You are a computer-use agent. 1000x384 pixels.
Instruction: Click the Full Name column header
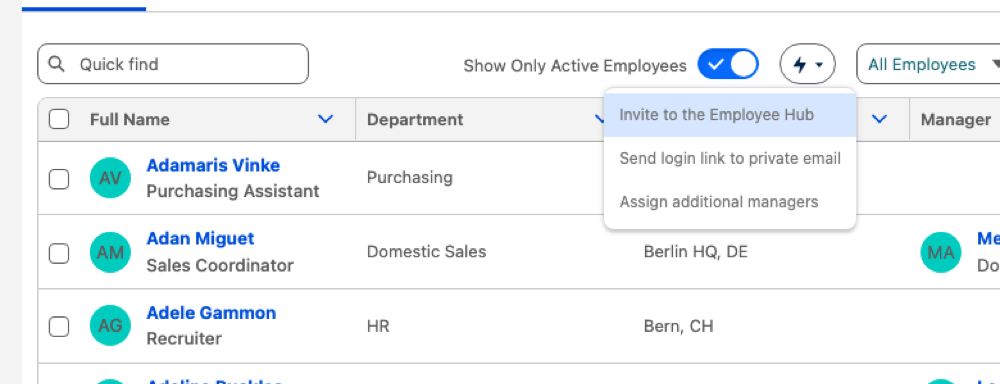129,119
